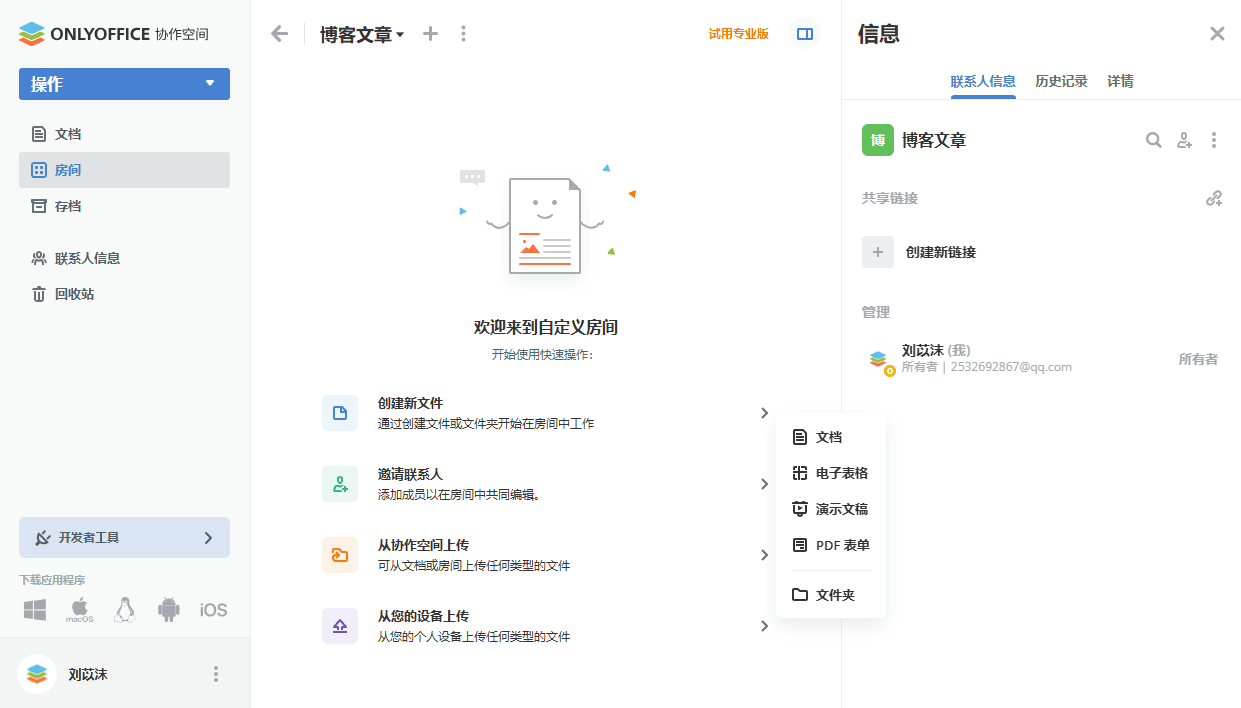Open the 操作 actions dropdown button

point(124,84)
